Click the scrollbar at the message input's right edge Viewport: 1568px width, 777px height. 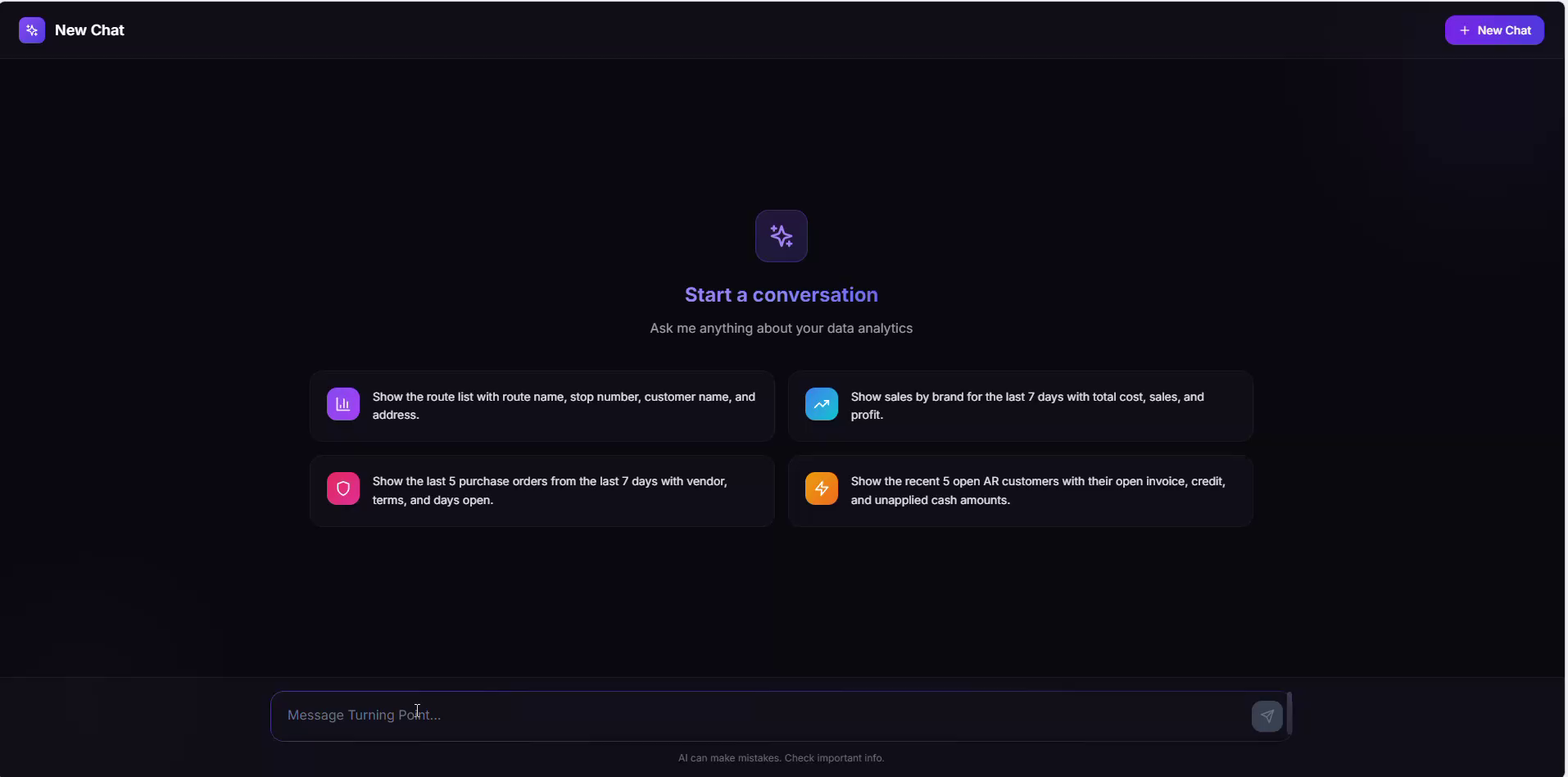pos(1289,713)
